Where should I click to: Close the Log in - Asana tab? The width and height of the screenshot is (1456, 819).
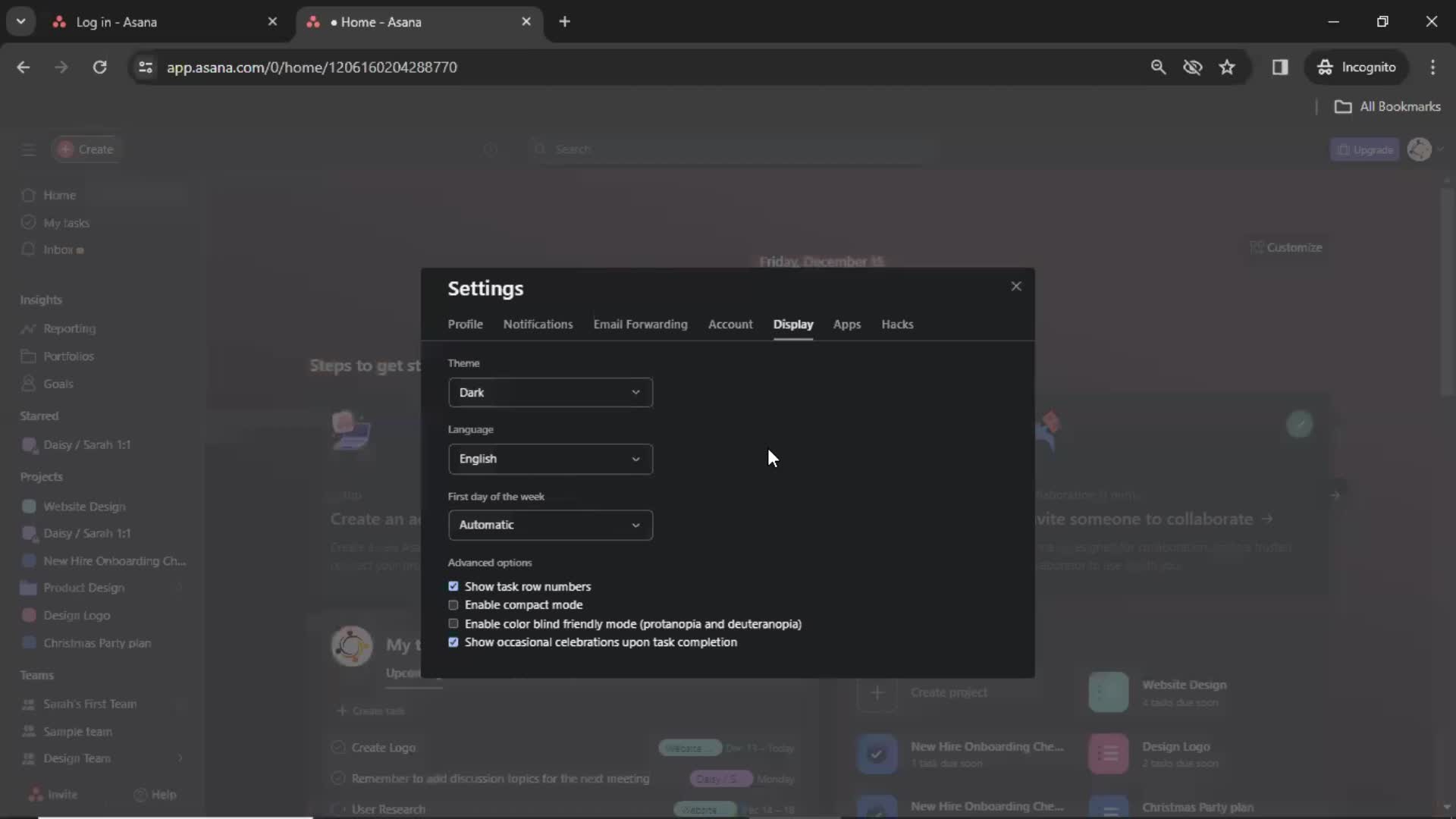272,22
